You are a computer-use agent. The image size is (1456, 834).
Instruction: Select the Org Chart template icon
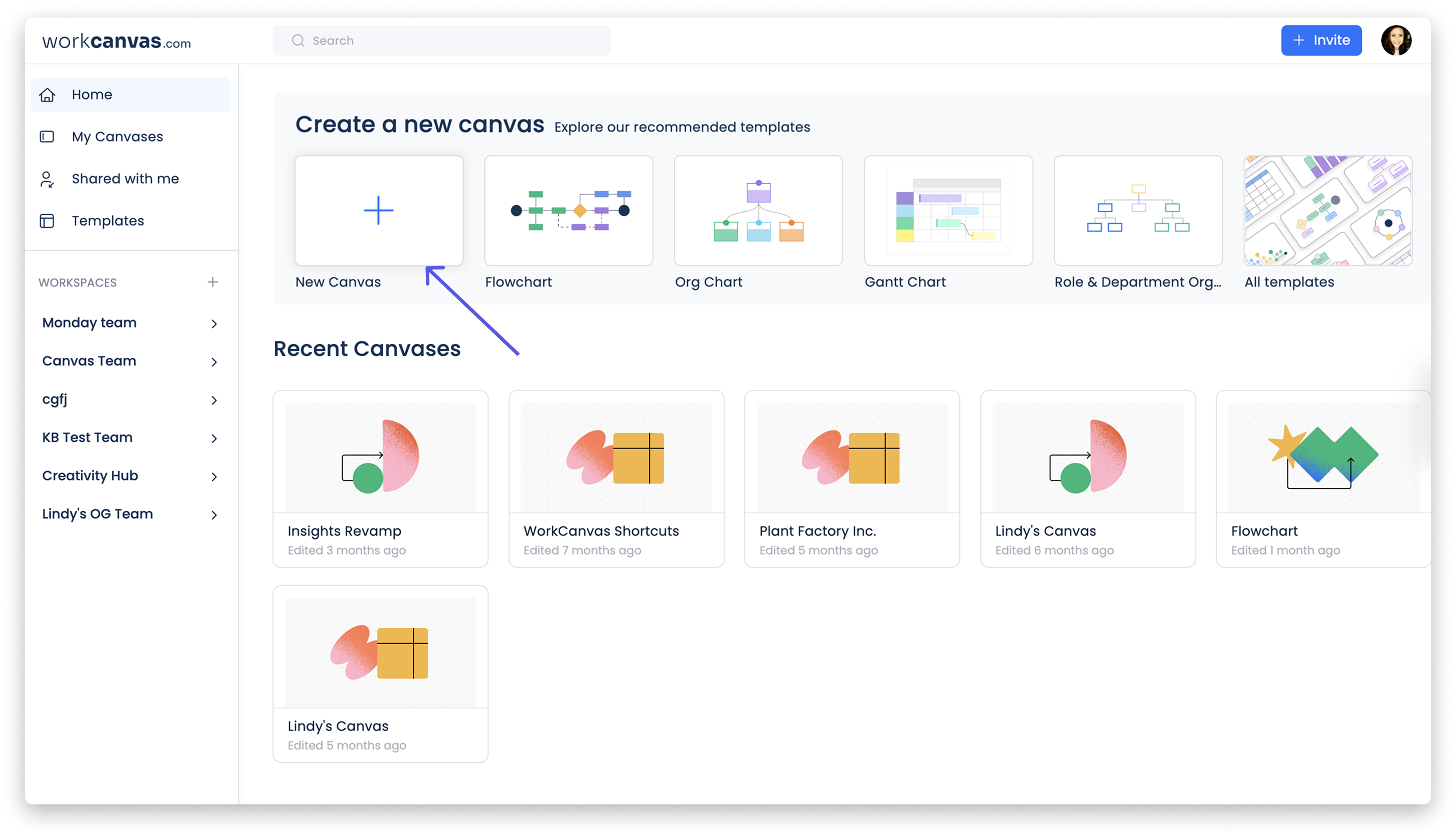[x=758, y=210]
